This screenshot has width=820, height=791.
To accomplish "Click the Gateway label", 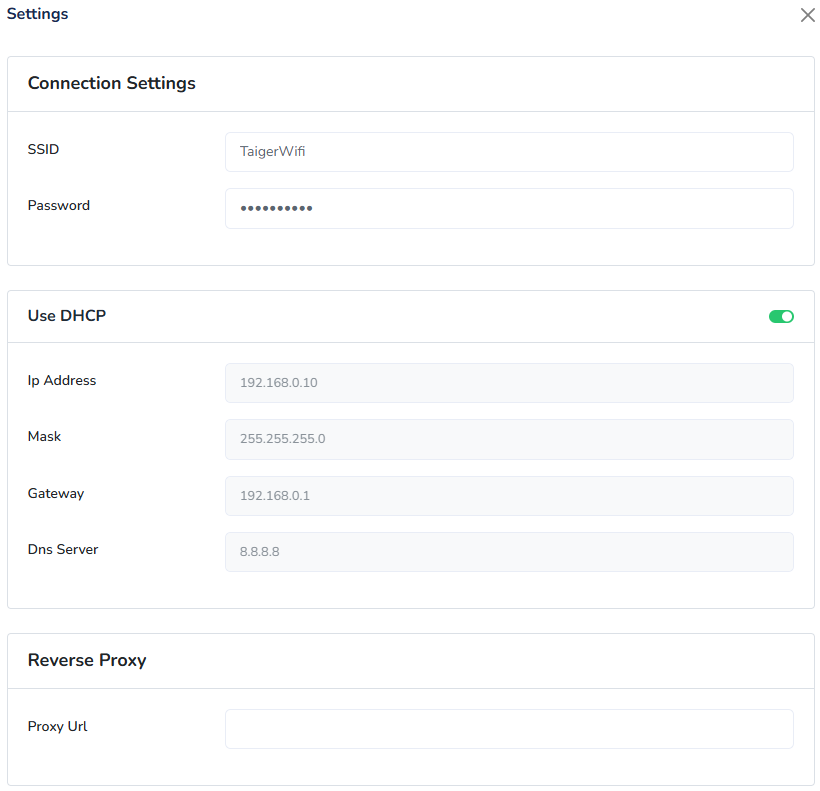I will click(x=56, y=493).
